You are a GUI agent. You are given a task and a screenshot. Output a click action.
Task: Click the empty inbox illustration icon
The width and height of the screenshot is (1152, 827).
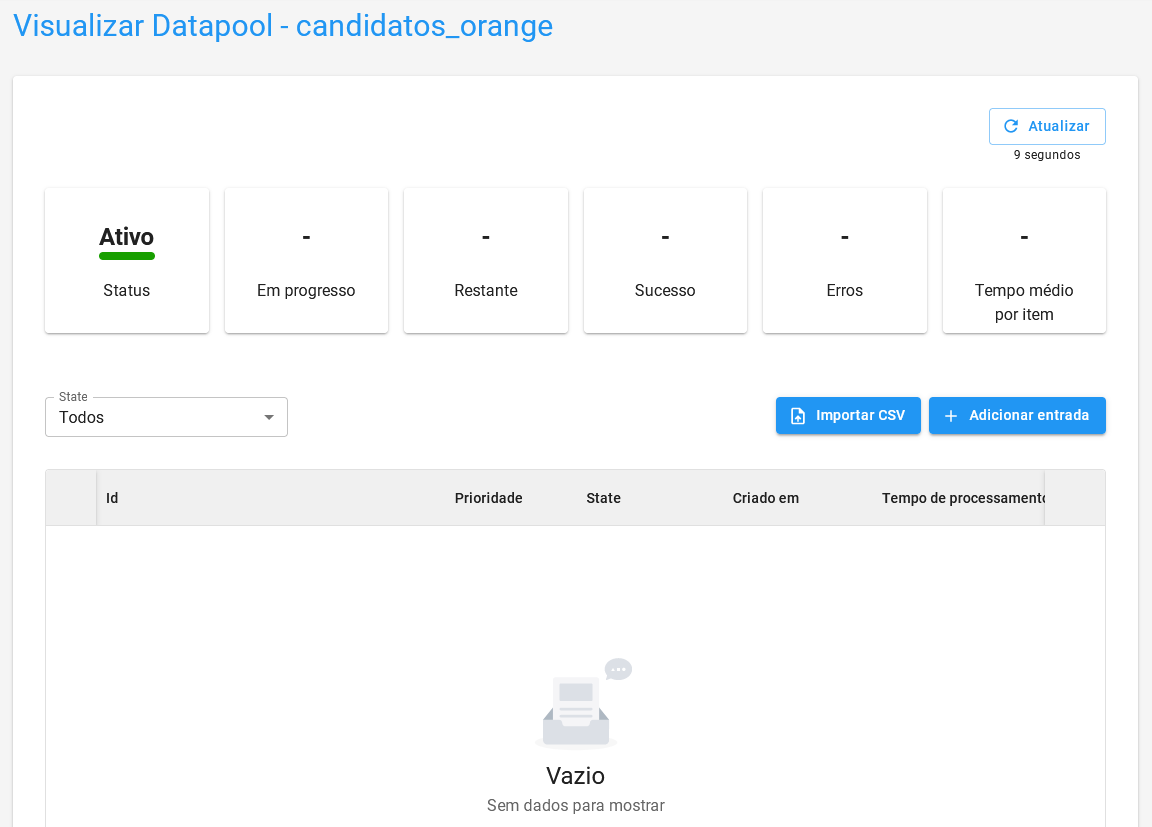tap(575, 712)
